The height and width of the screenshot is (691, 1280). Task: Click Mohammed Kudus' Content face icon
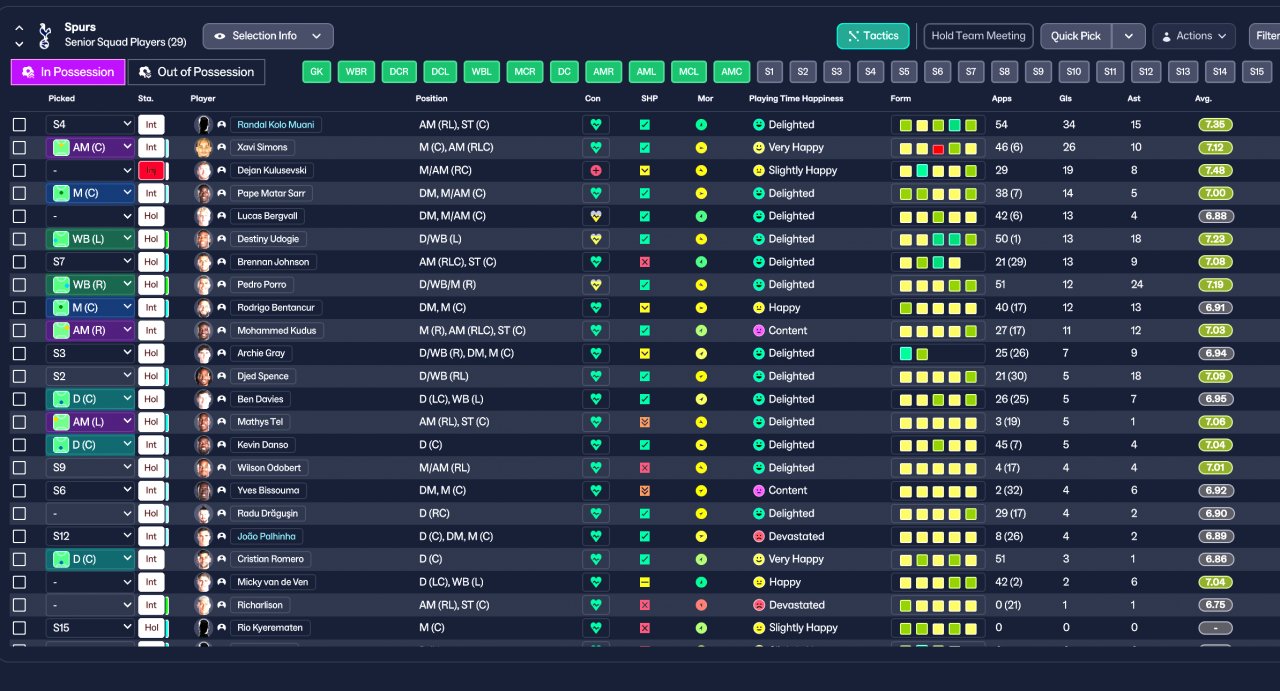point(759,331)
